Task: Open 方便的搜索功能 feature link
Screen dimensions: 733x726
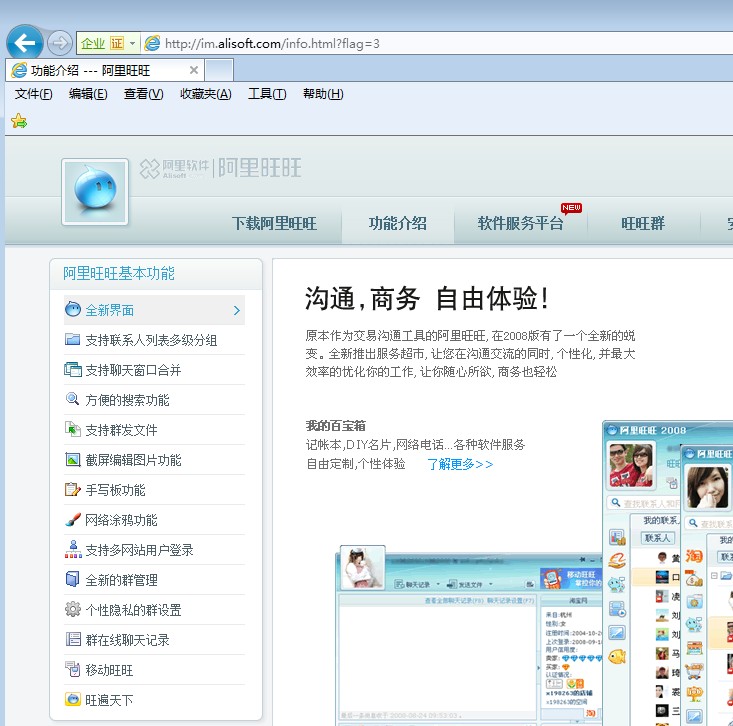Action: click(127, 400)
